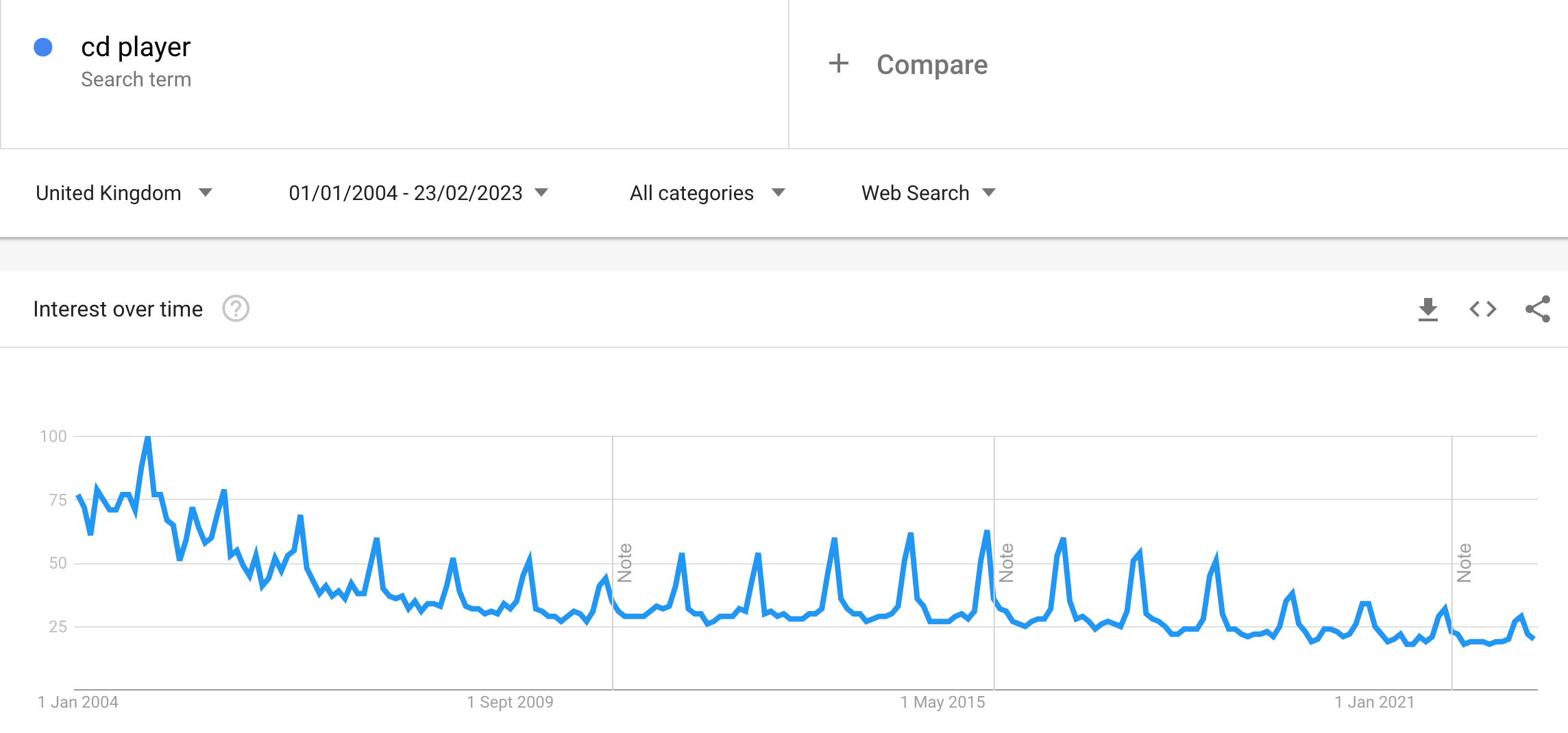Click the blue cd player color dot
Screen dimensions: 1568x733
pos(43,47)
